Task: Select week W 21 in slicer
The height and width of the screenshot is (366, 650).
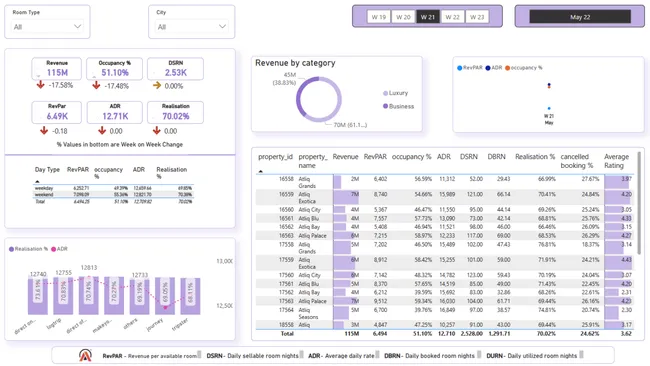Action: pos(428,17)
